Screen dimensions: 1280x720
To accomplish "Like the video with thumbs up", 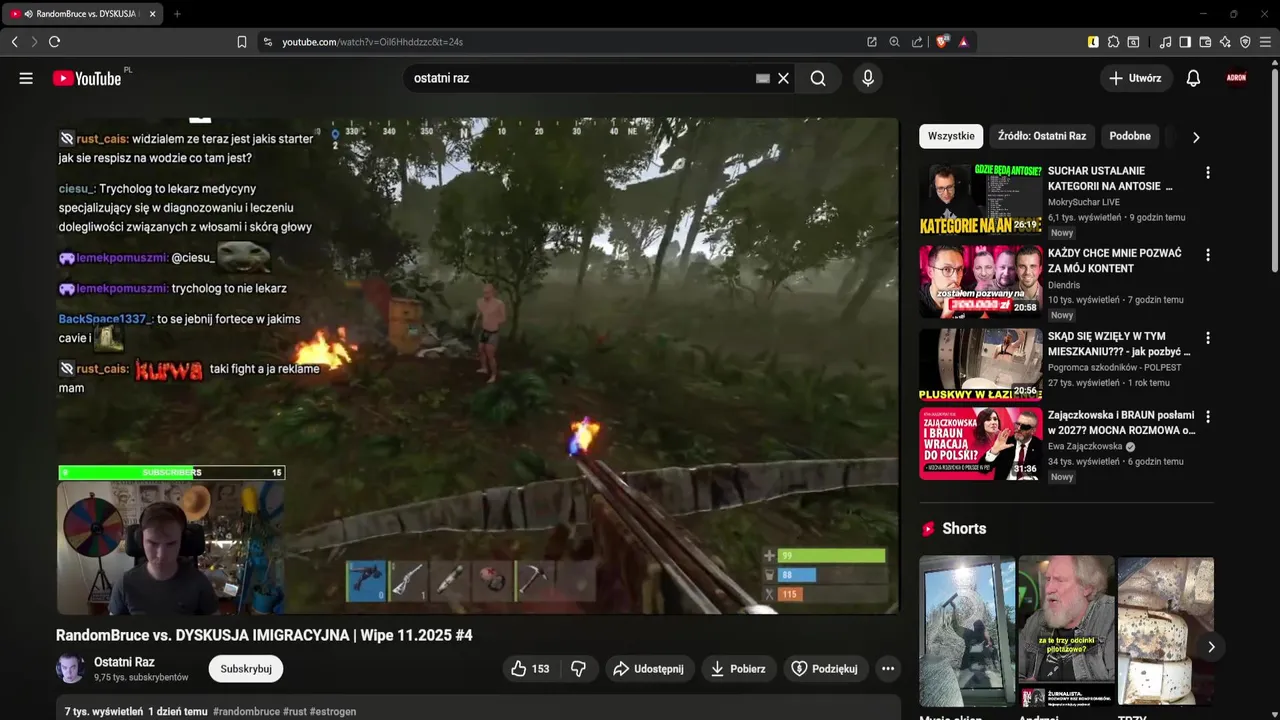I will pyautogui.click(x=530, y=669).
